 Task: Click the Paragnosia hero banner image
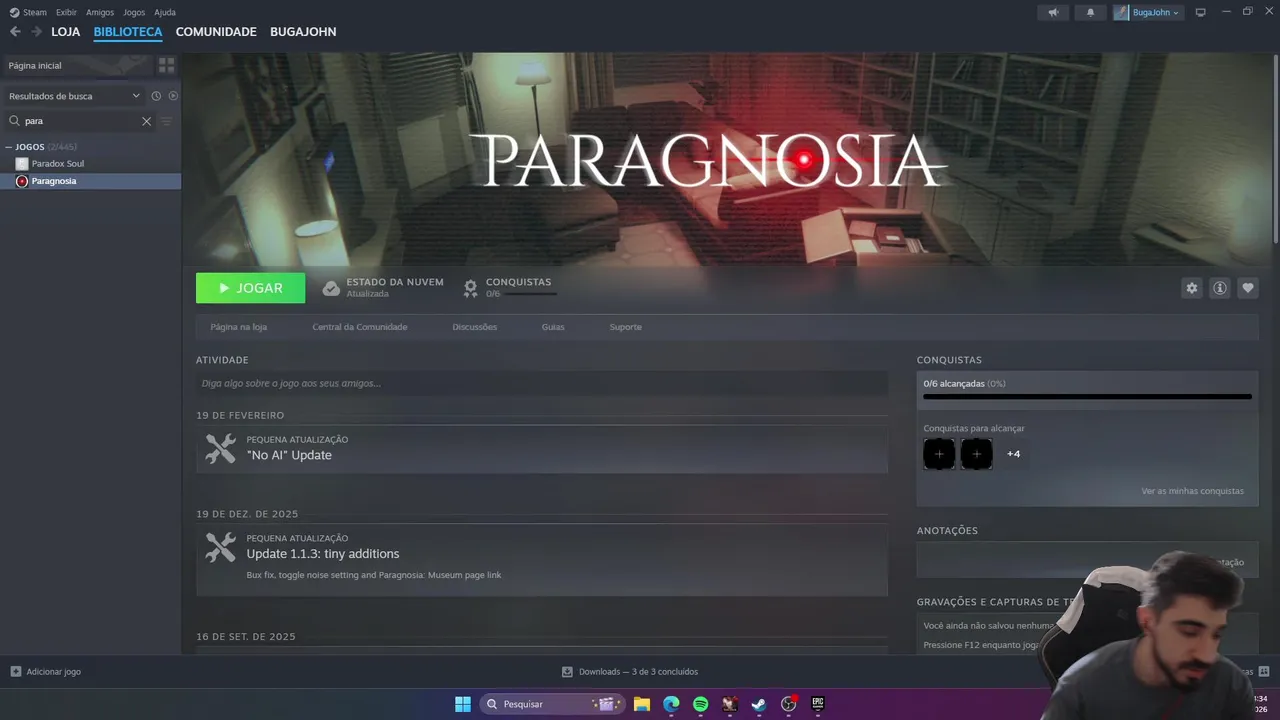[728, 160]
